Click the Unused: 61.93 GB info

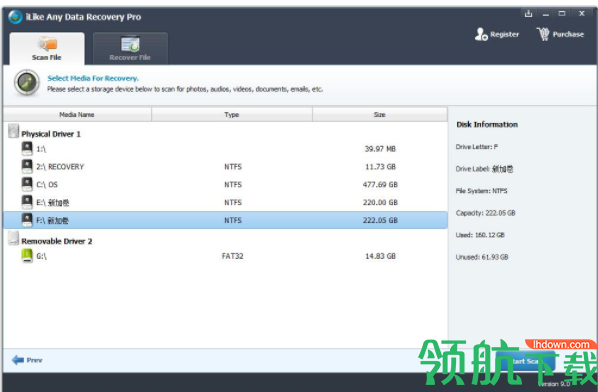point(482,257)
